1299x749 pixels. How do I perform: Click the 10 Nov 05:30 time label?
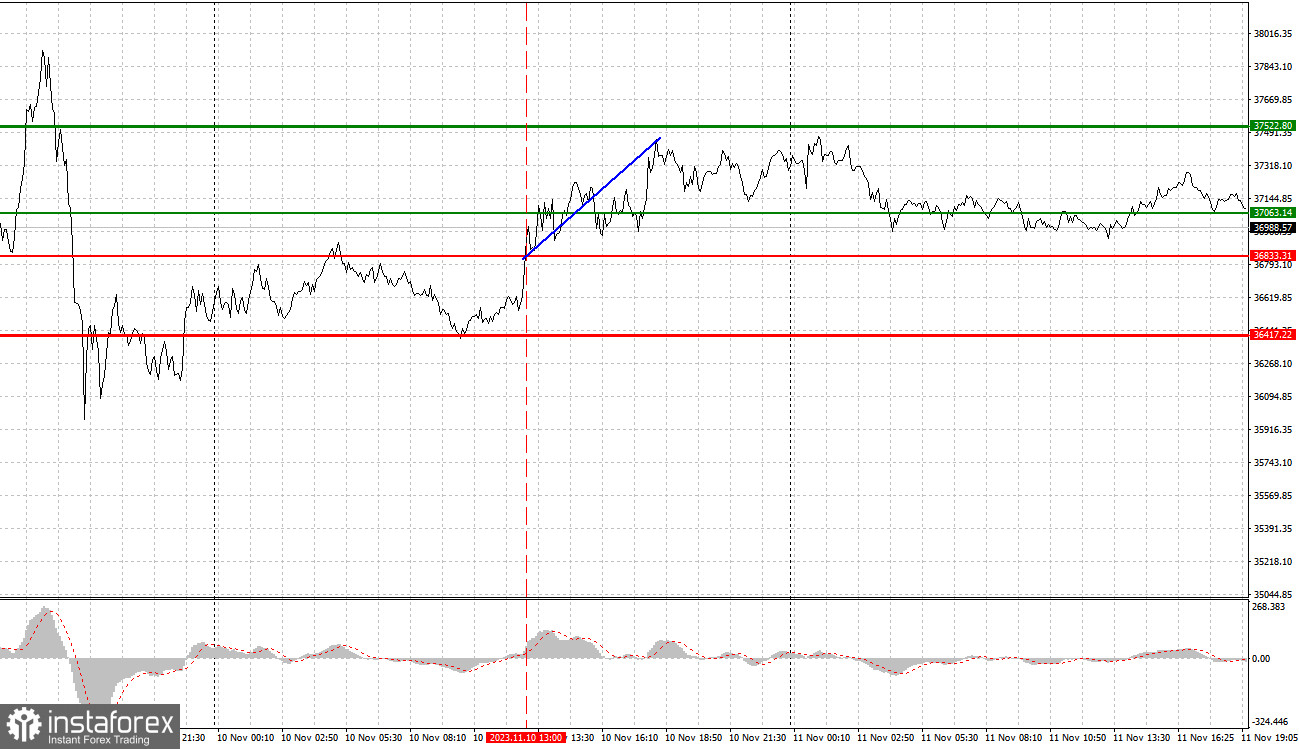pos(375,737)
